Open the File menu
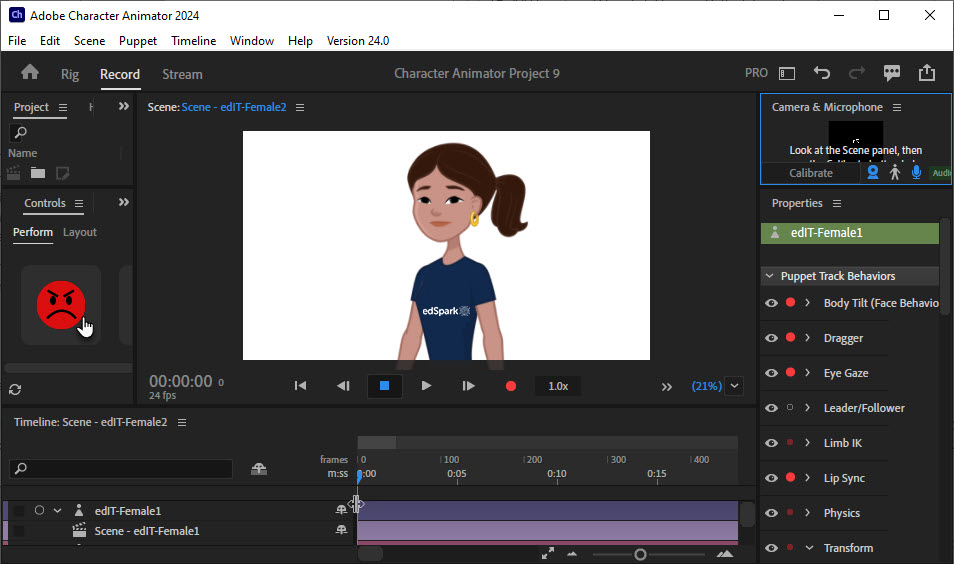This screenshot has height=564, width=954. [x=17, y=41]
